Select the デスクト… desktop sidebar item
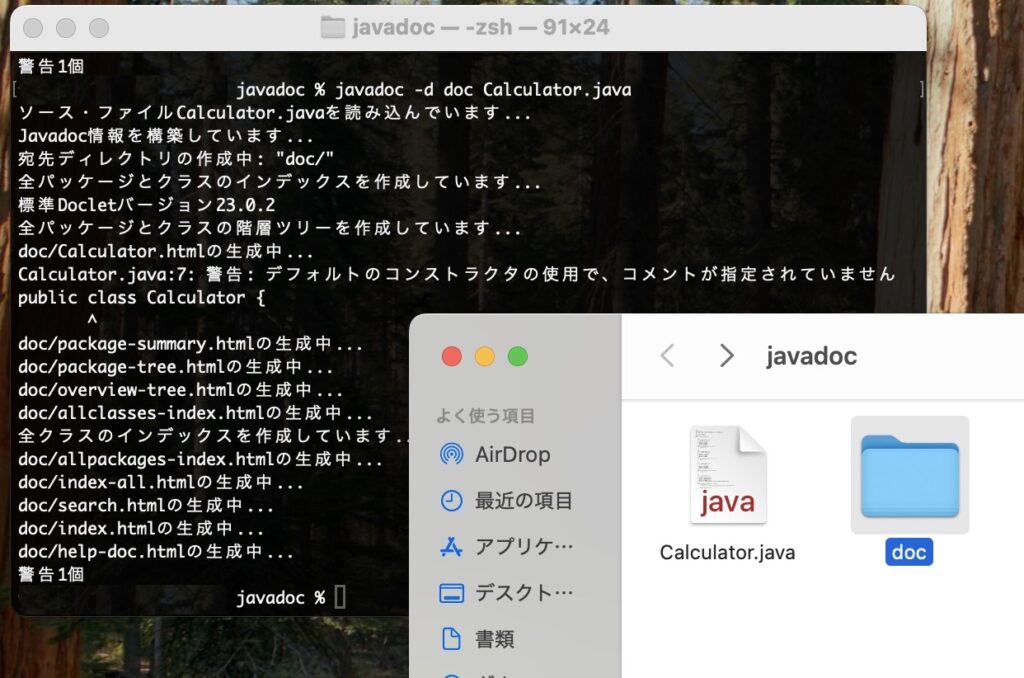Image resolution: width=1024 pixels, height=678 pixels. click(506, 593)
